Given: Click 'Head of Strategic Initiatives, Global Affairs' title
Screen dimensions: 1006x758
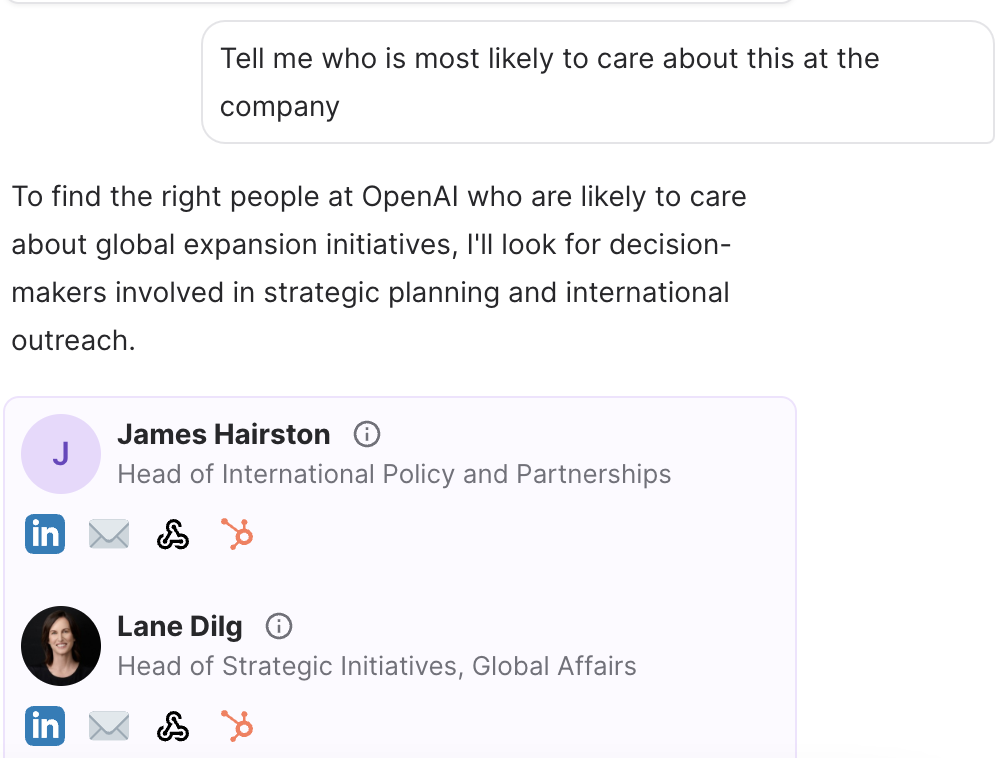Looking at the screenshot, I should [377, 666].
